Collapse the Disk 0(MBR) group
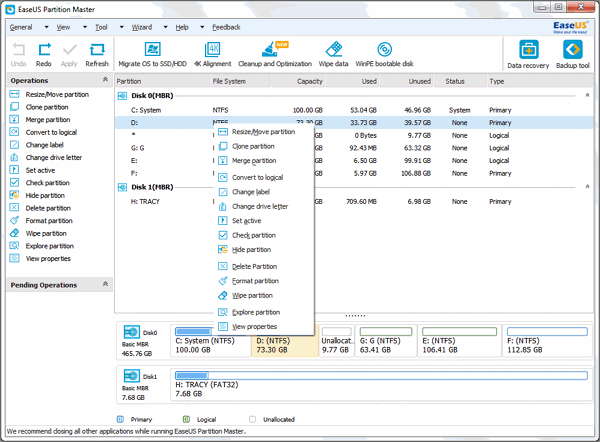The image size is (600, 442). tap(587, 95)
